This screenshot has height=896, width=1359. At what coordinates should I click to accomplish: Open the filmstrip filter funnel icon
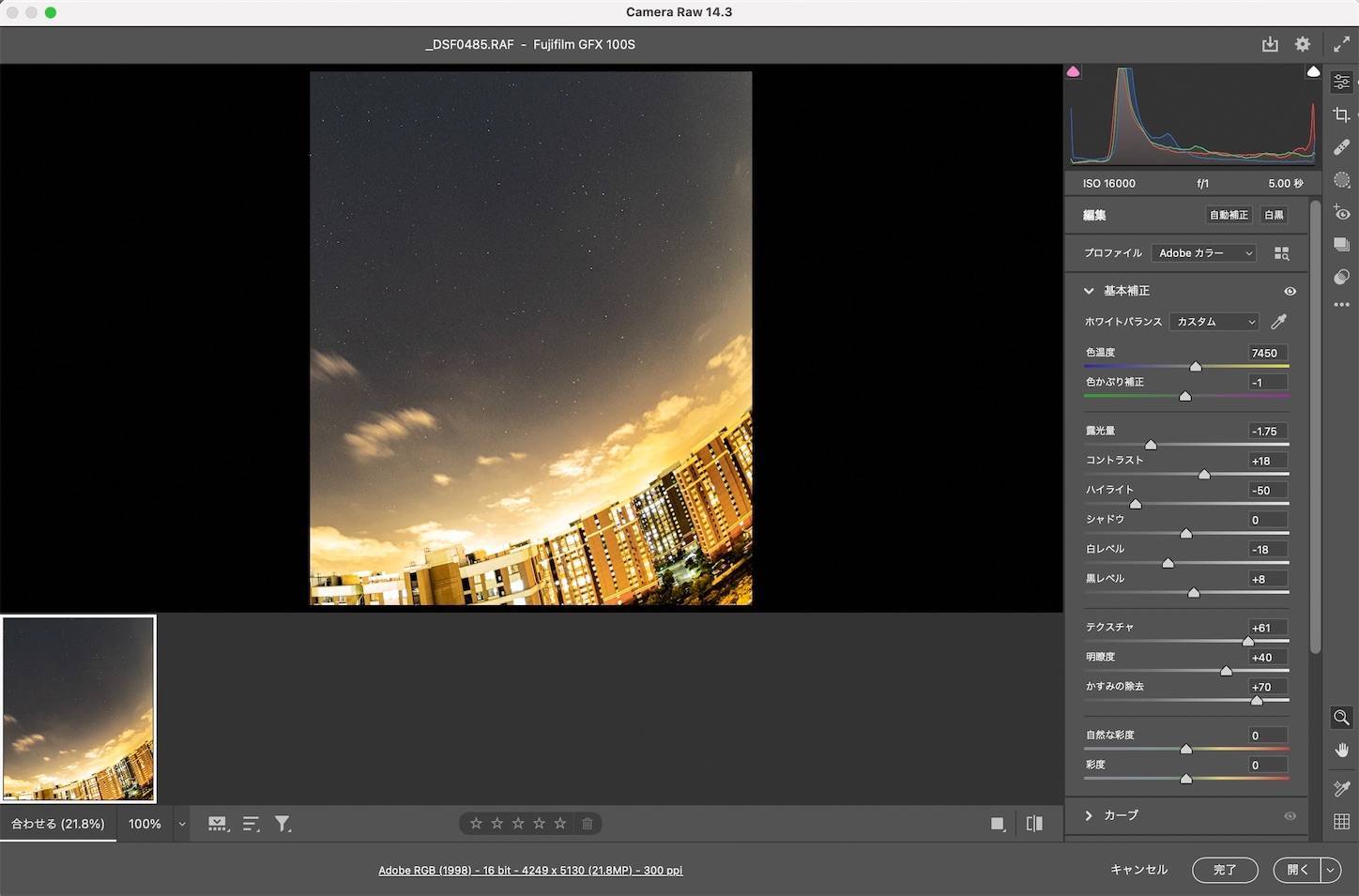click(282, 824)
